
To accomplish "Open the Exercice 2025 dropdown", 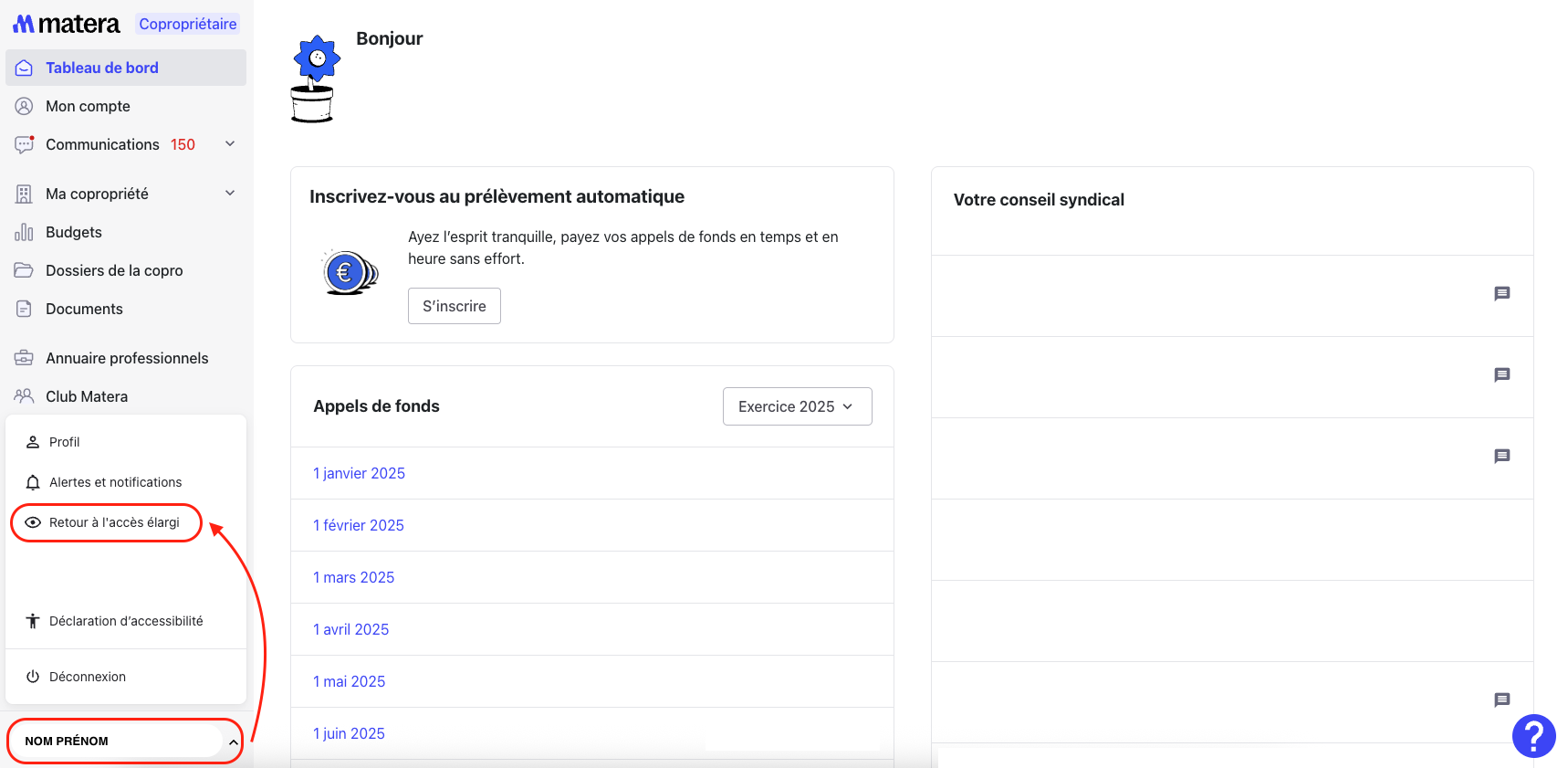I will click(797, 406).
